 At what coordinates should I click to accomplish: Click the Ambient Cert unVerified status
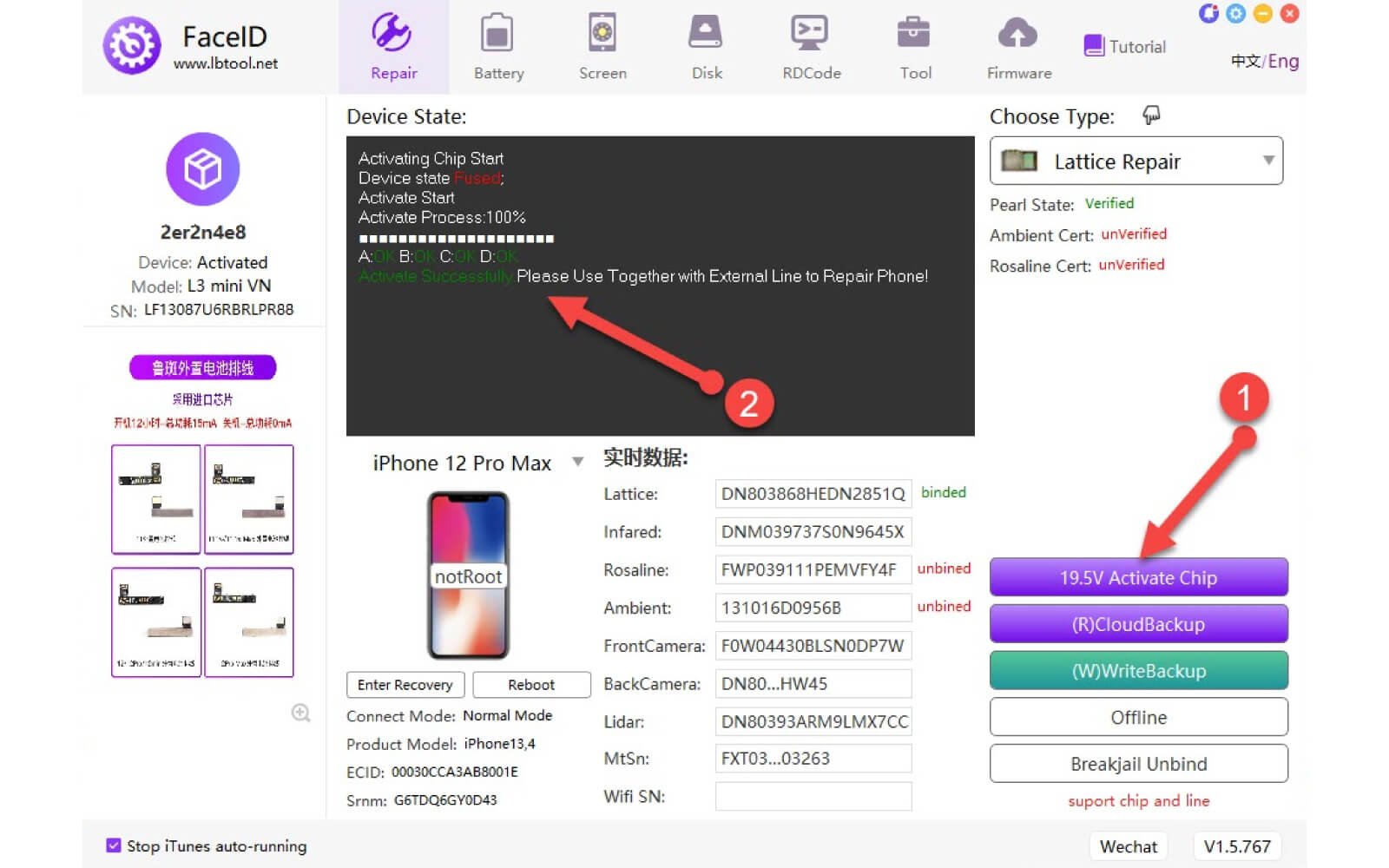(1134, 233)
